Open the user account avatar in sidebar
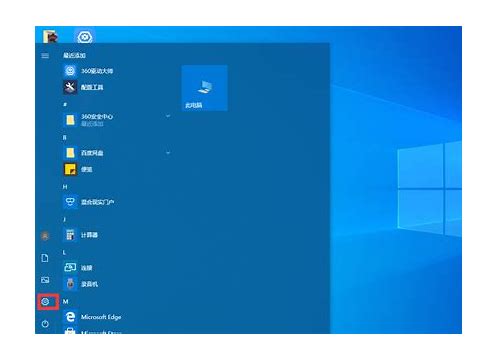 tap(45, 236)
